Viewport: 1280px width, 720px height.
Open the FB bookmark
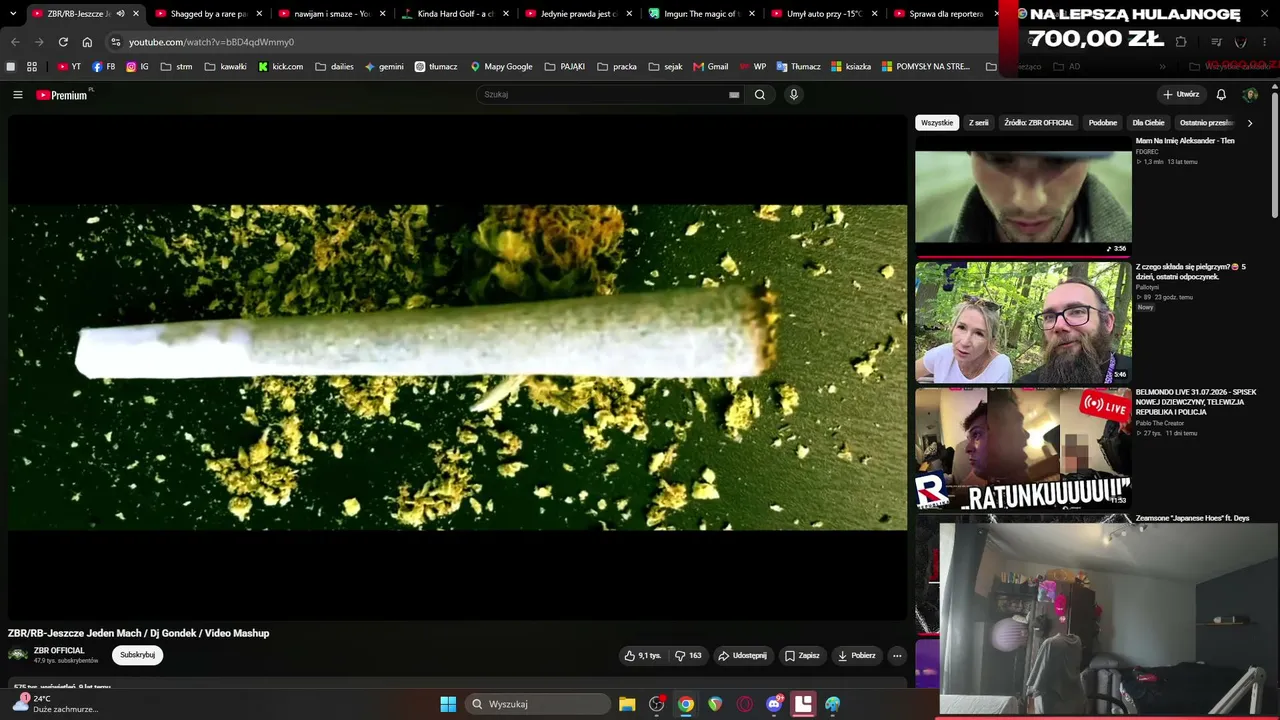pyautogui.click(x=104, y=67)
